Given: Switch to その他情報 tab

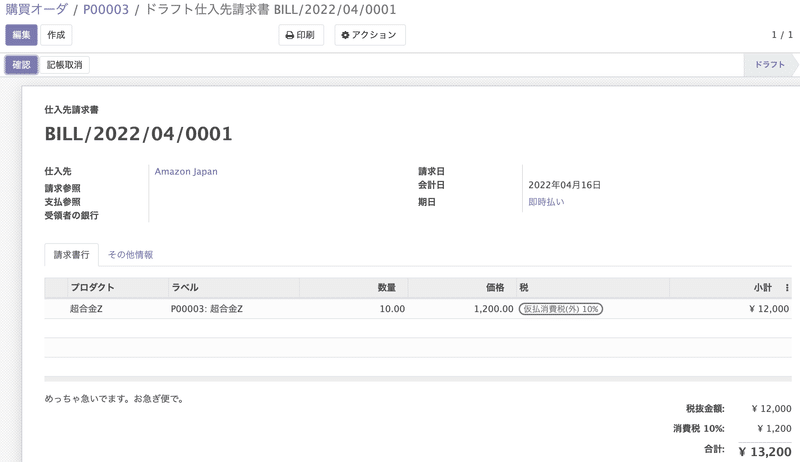Looking at the screenshot, I should tap(131, 254).
